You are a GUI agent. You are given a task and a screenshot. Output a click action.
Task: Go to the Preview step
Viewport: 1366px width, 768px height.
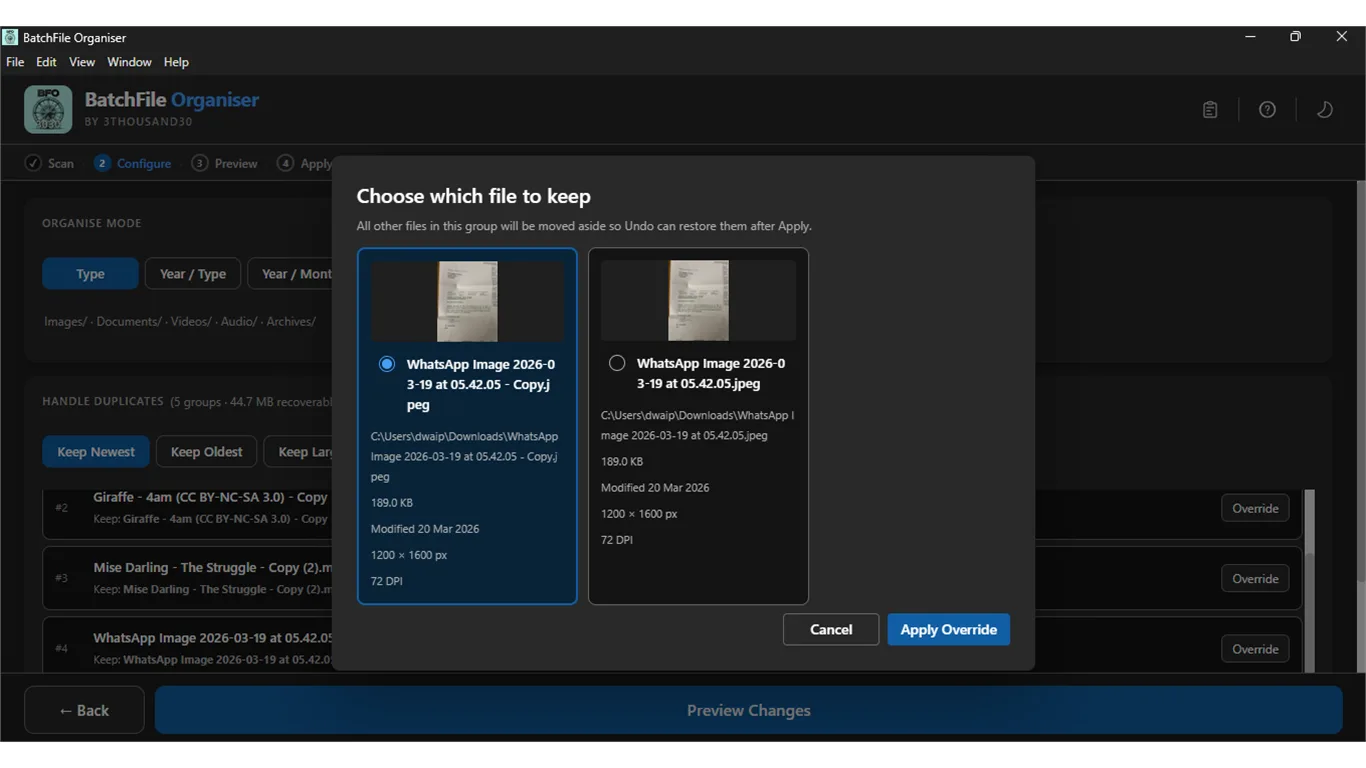click(x=225, y=163)
